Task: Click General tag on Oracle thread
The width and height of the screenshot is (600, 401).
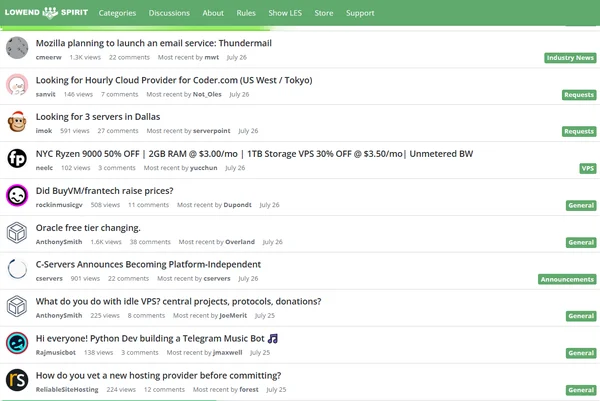Action: click(581, 242)
